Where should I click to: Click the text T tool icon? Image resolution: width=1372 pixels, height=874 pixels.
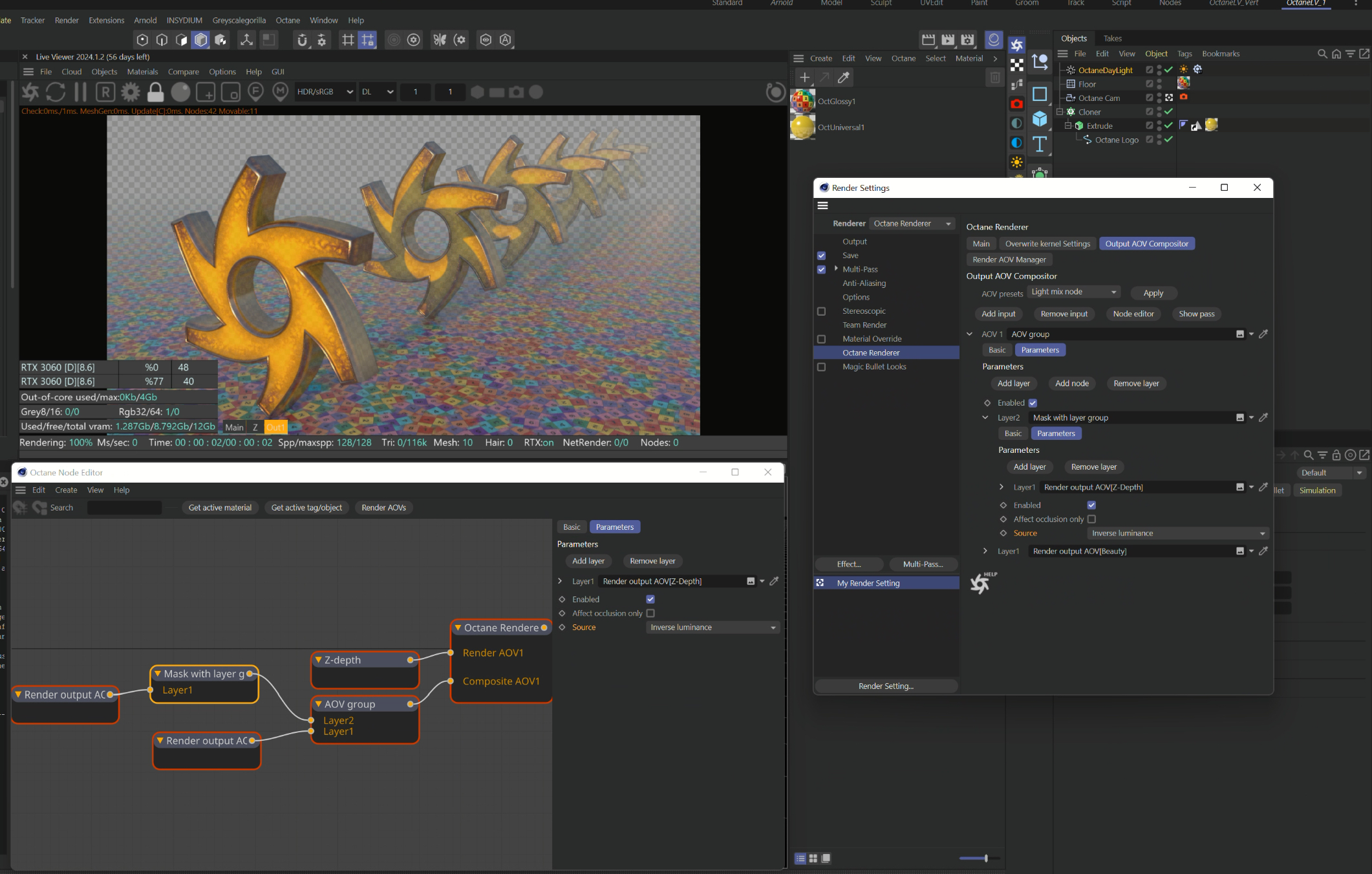[1040, 144]
